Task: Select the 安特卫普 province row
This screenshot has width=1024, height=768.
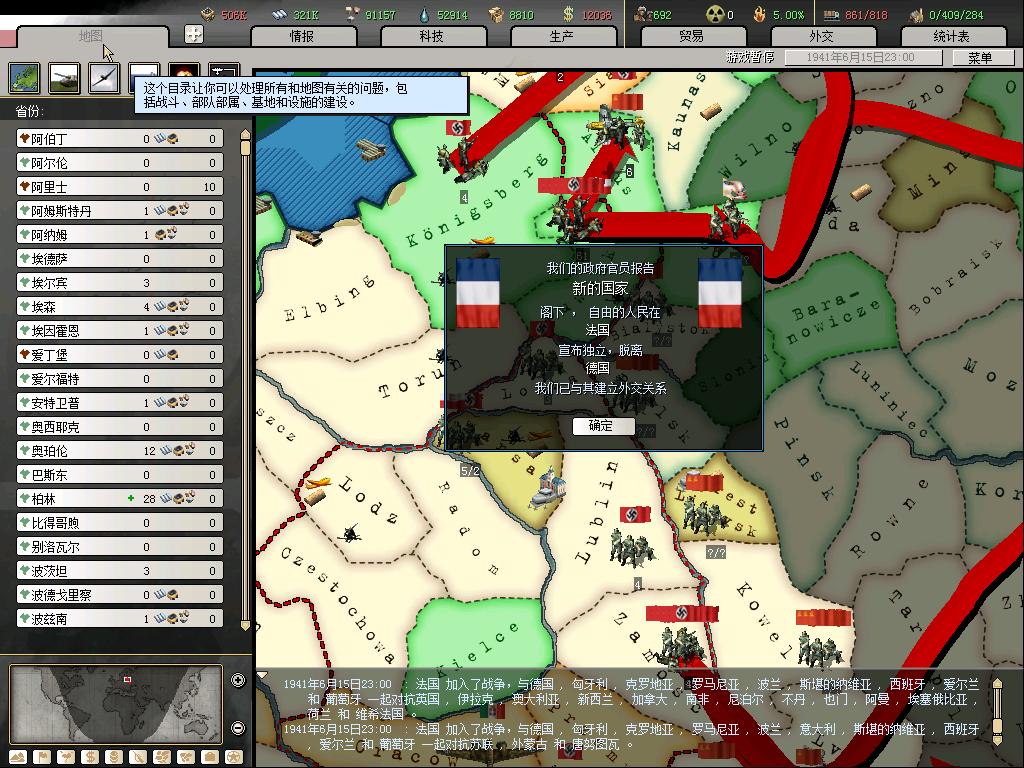Action: point(120,402)
